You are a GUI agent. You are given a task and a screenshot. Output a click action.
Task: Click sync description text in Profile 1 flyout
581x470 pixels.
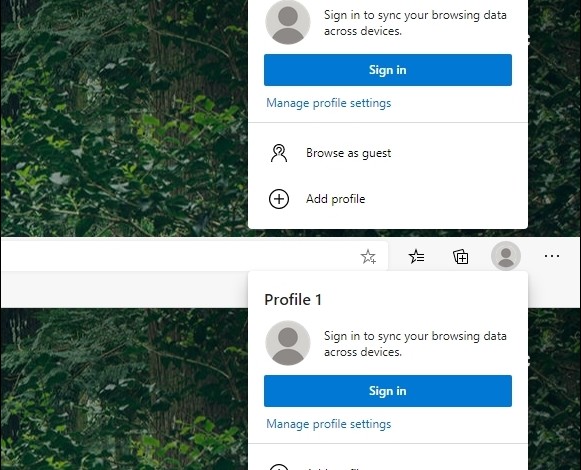click(x=415, y=344)
